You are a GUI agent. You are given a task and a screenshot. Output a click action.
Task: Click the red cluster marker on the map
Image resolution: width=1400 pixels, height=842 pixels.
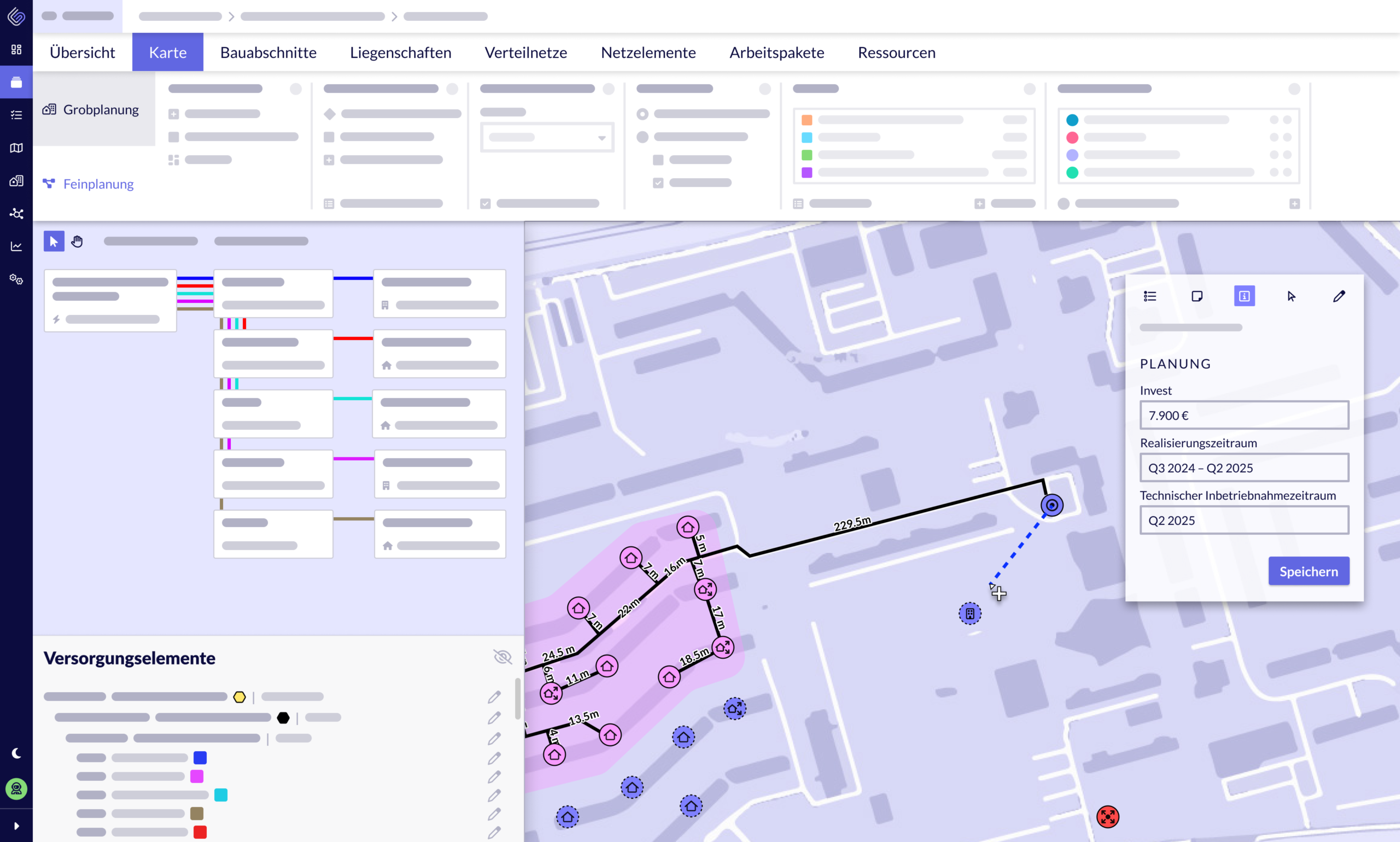1107,817
